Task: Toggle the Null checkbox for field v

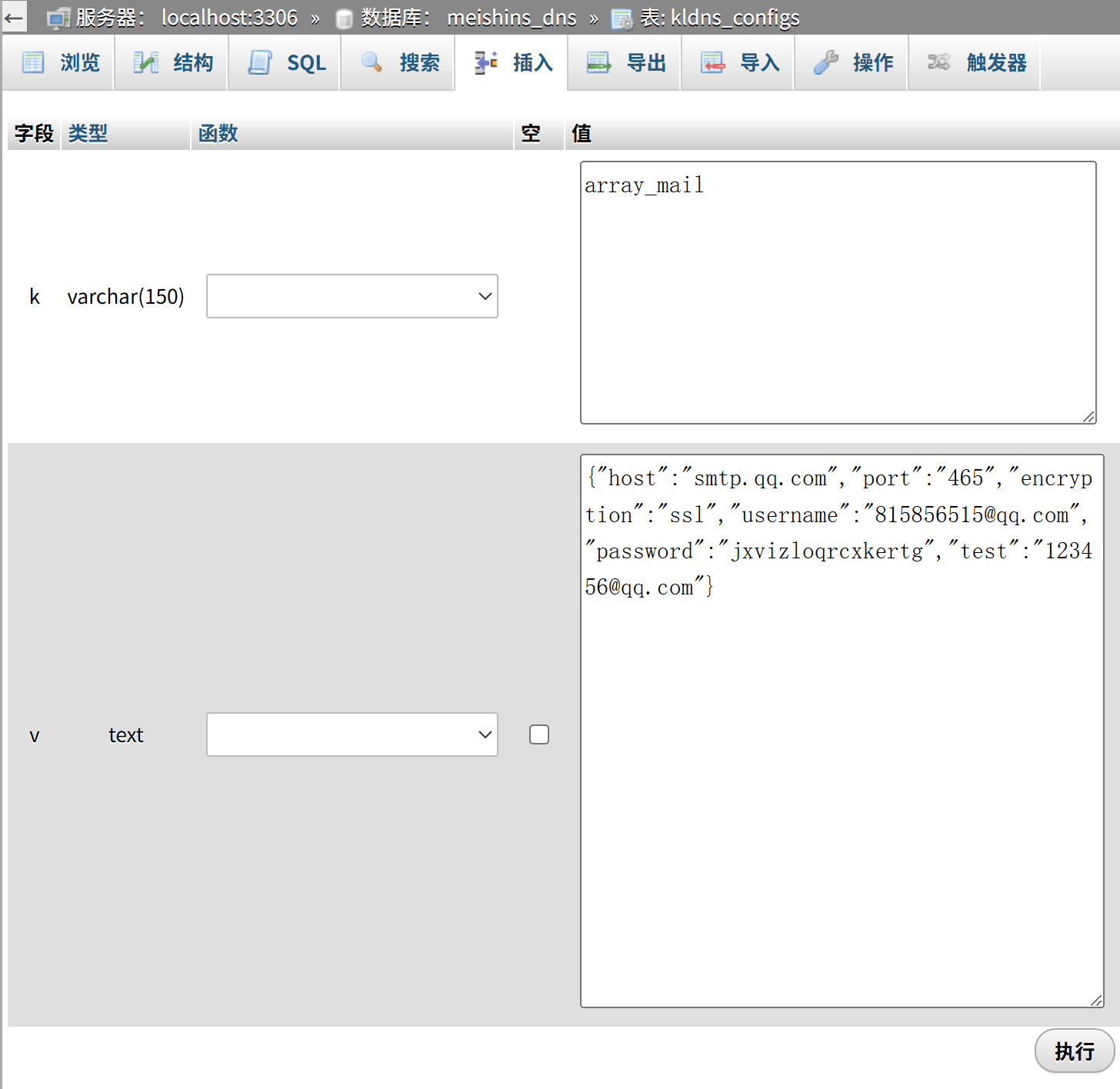Action: 539,734
